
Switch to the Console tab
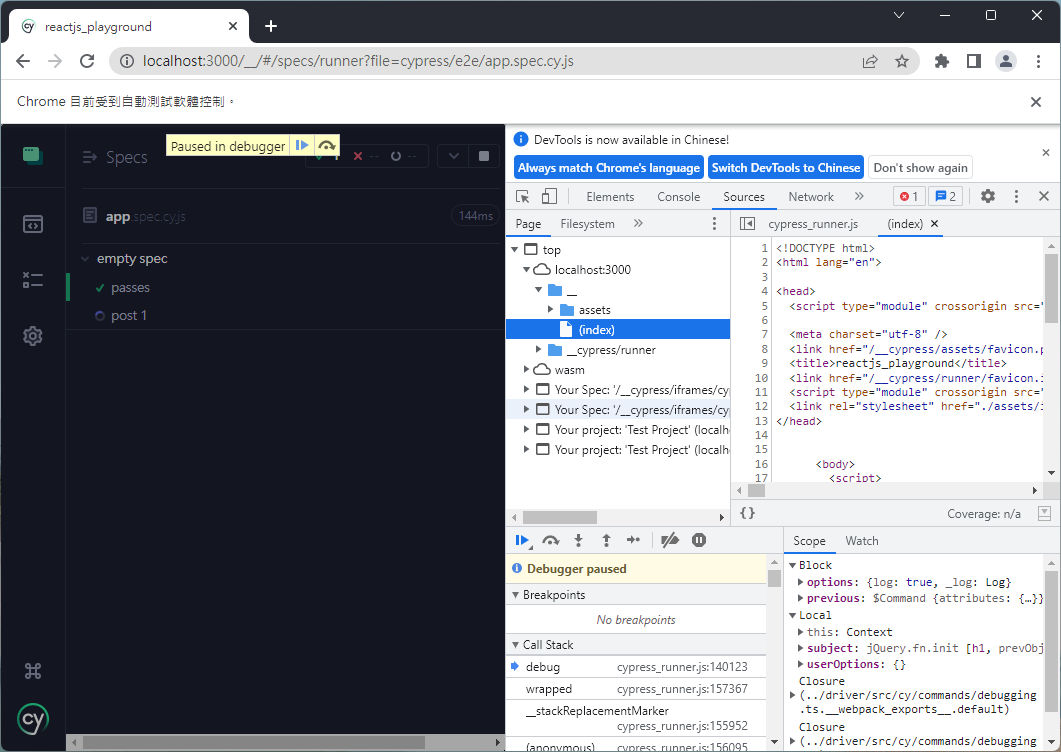click(678, 197)
